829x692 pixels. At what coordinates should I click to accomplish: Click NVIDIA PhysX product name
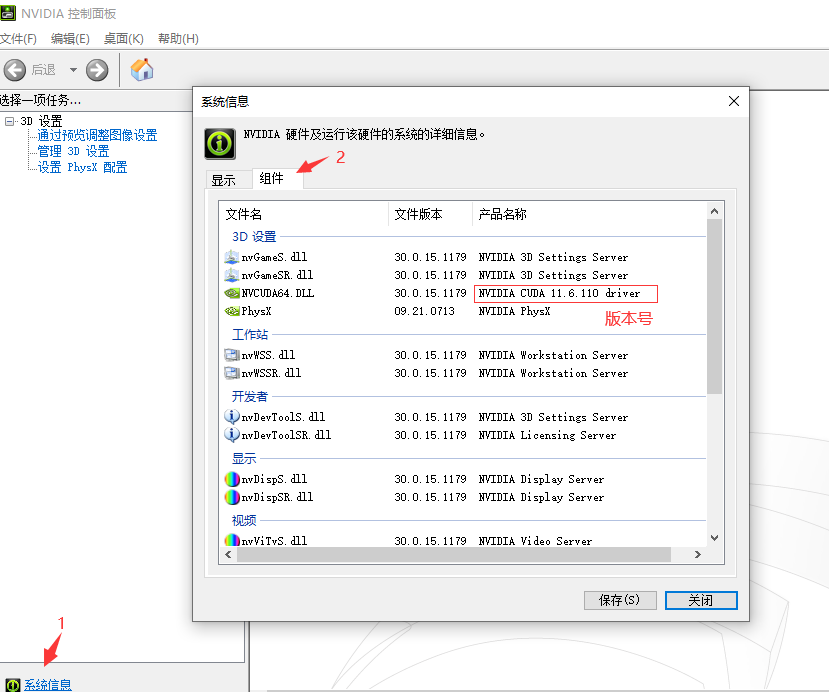click(x=514, y=311)
